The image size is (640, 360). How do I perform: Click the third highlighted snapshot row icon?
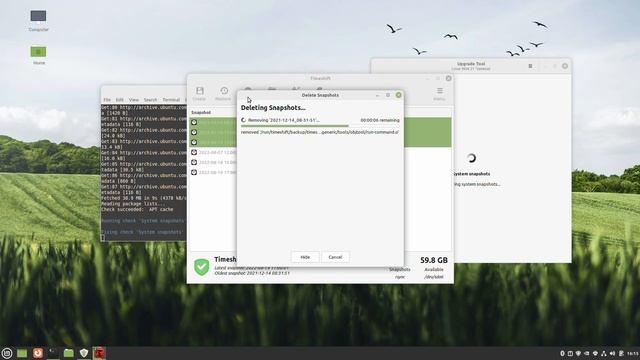click(x=194, y=142)
